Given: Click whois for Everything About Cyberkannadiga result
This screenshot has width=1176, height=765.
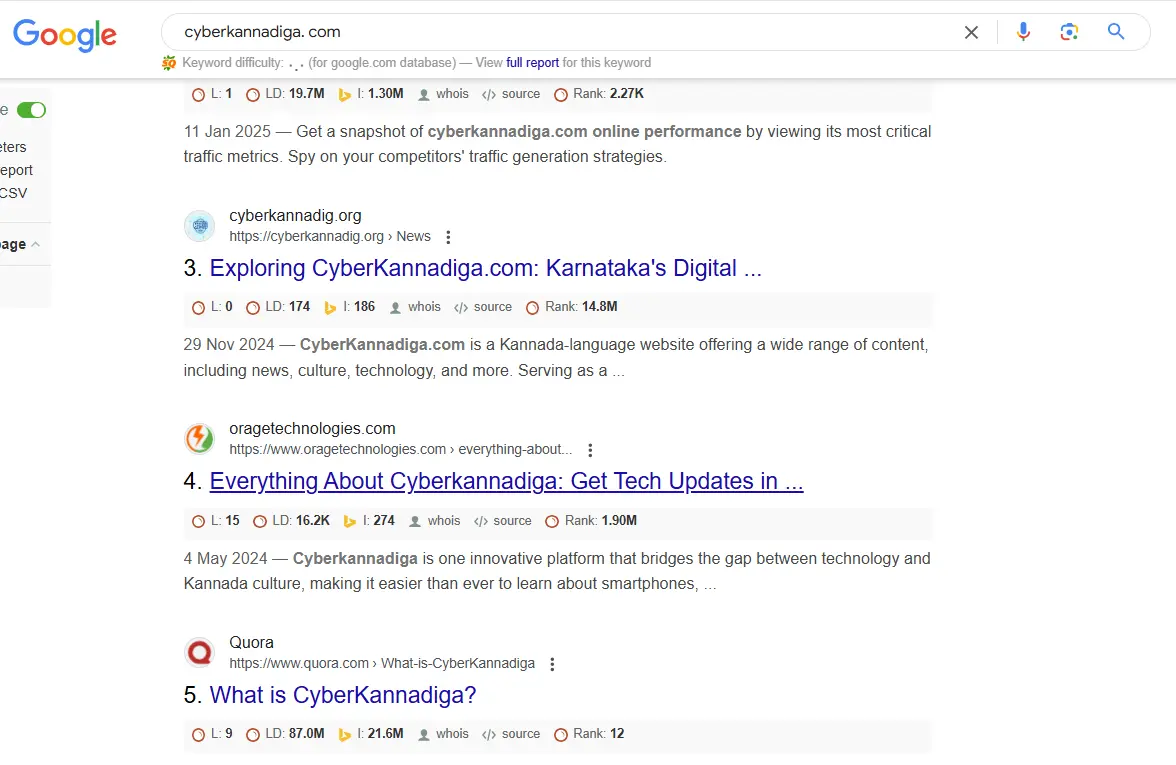Looking at the screenshot, I should click(x=436, y=520).
